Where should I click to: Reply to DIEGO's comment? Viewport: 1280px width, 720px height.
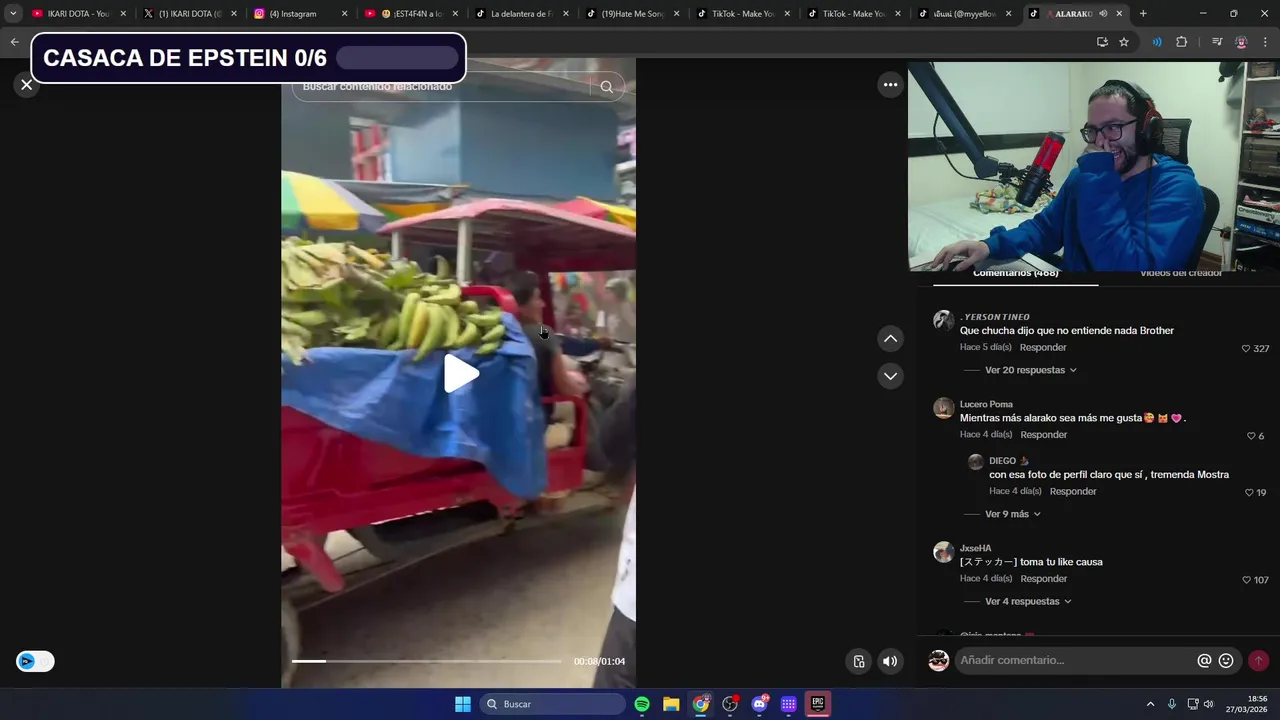tap(1073, 491)
